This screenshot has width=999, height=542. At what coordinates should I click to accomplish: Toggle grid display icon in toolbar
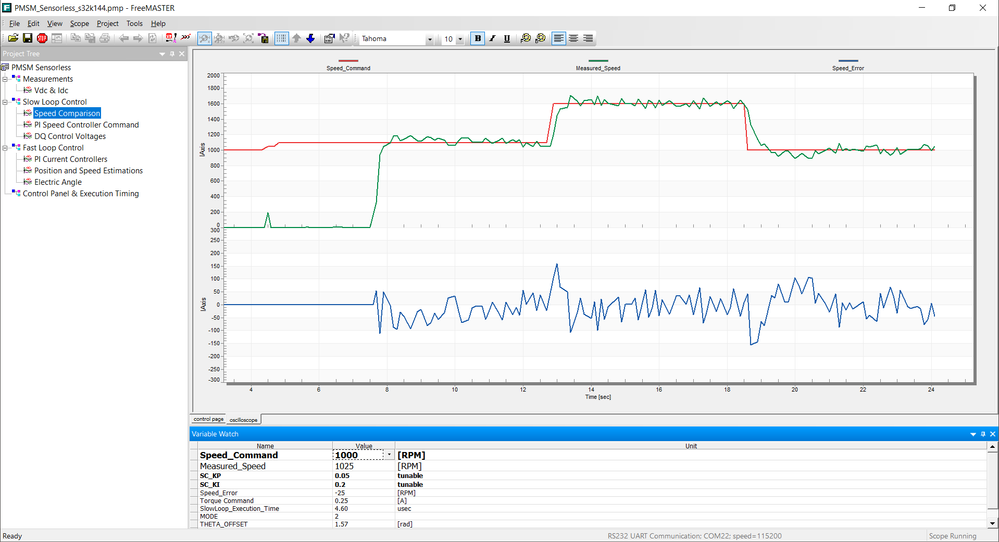click(x=281, y=38)
